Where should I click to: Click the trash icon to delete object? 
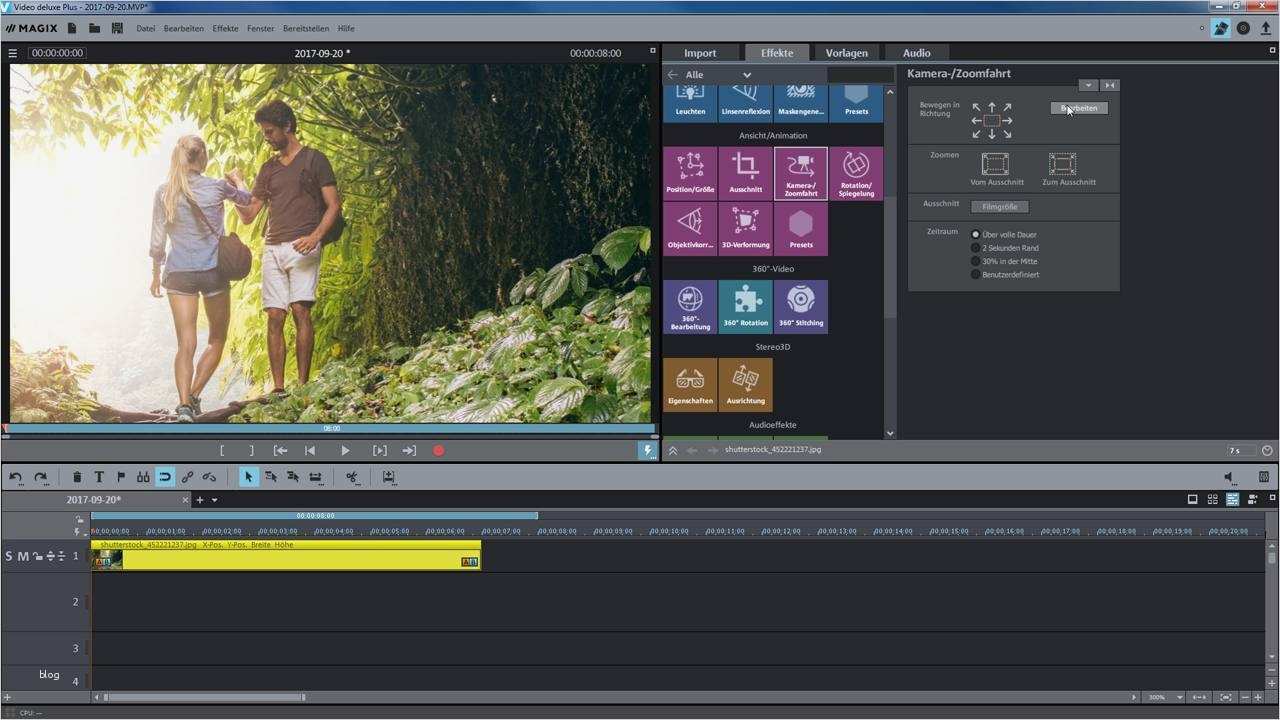coord(77,478)
